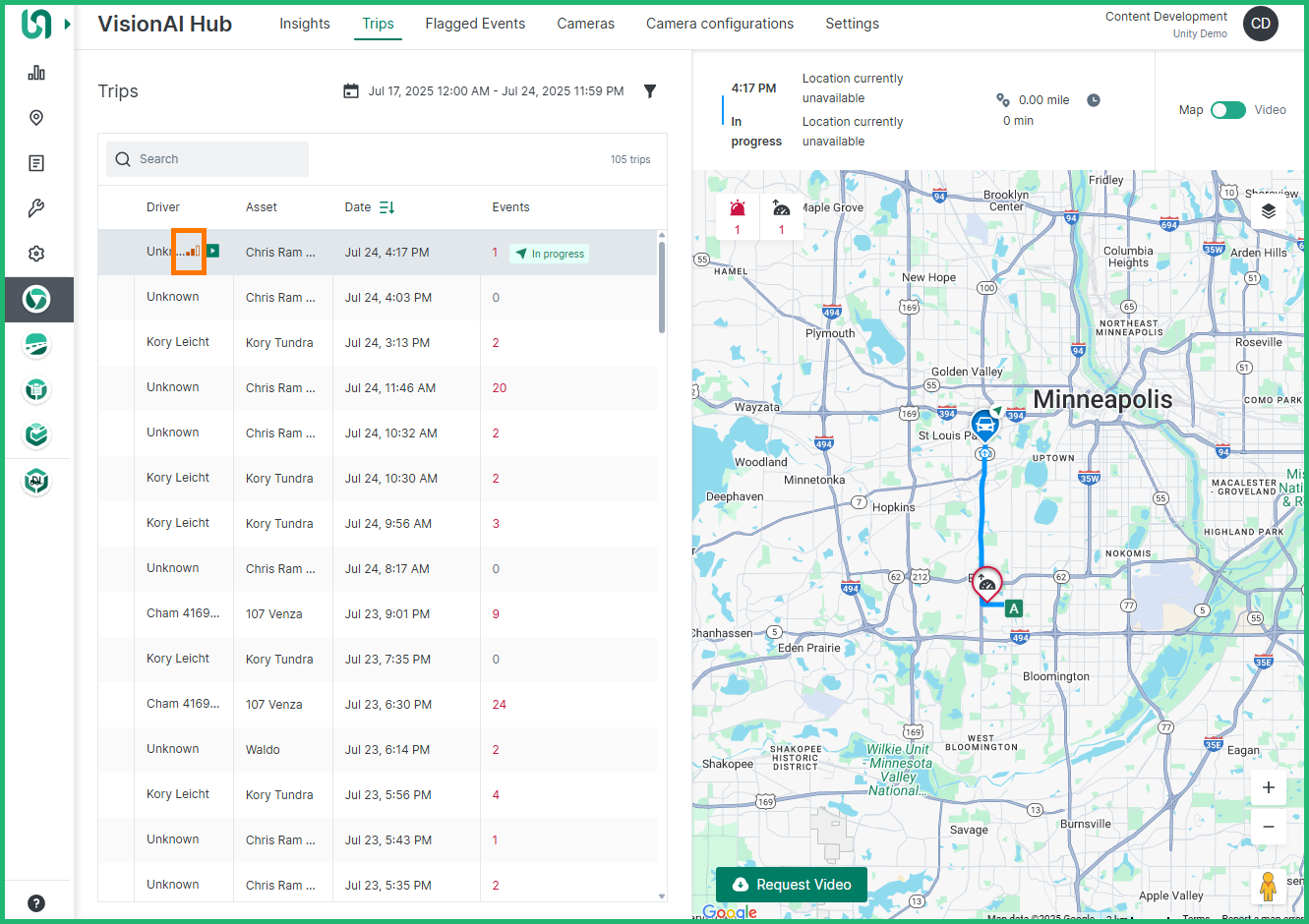Click inside the Search trips field
This screenshot has width=1309, height=924.
tap(207, 158)
